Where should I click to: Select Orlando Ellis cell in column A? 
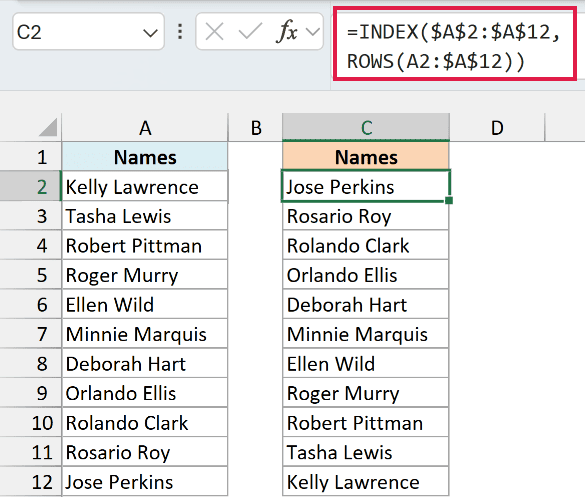click(145, 393)
